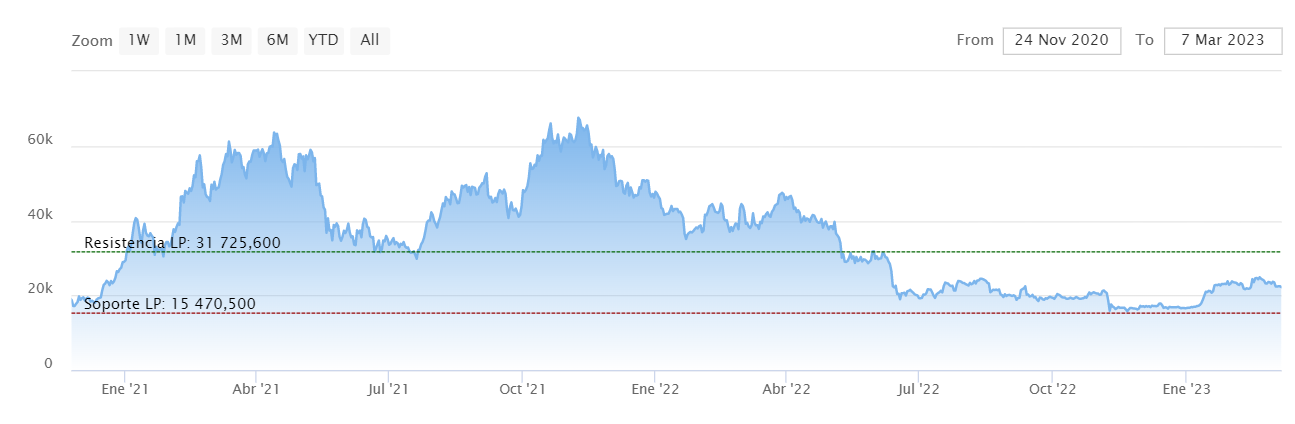This screenshot has width=1295, height=424.
Task: Click the Jul '21 axis label
Action: [x=387, y=388]
